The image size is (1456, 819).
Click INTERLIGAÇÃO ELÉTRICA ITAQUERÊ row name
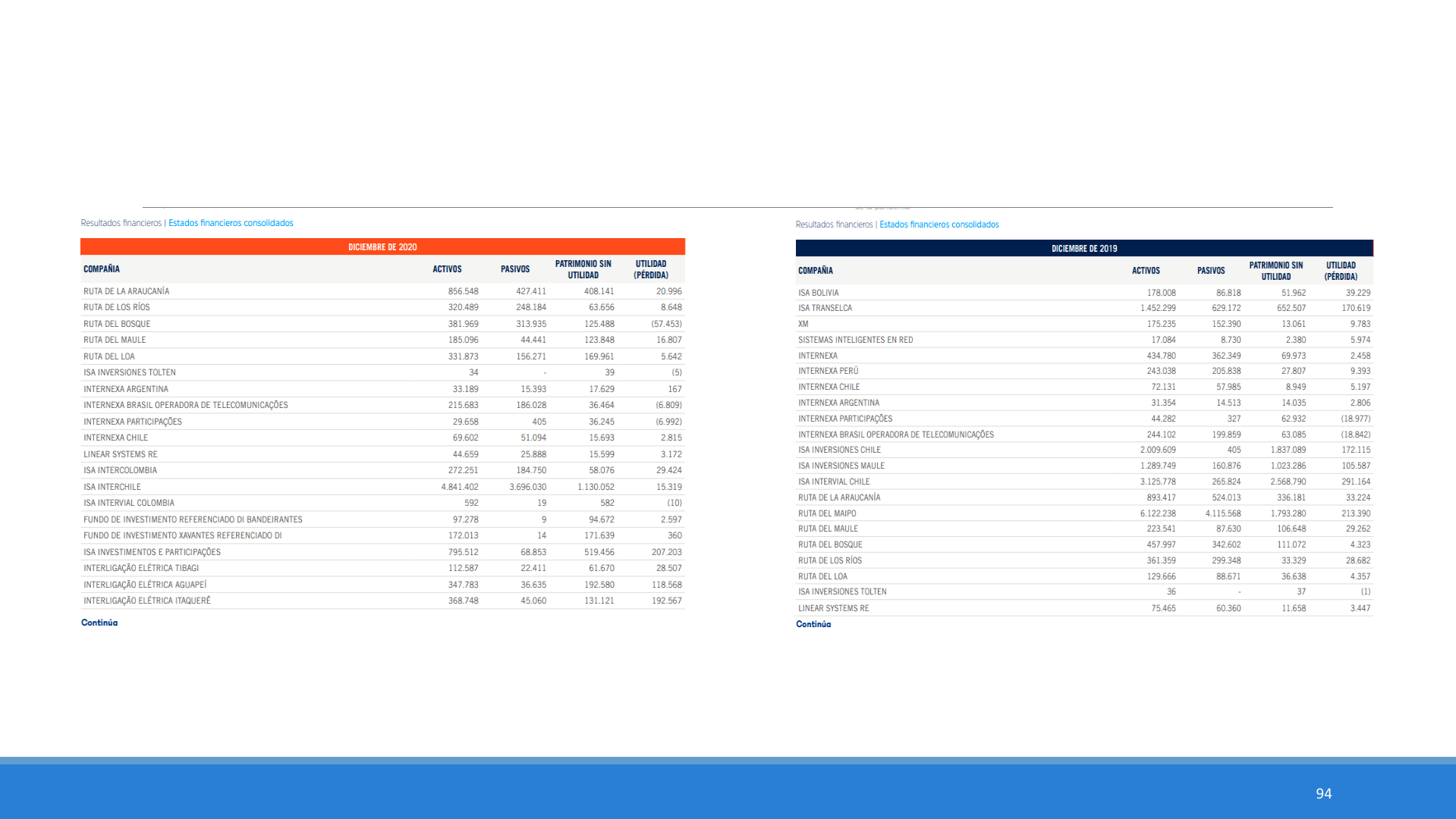click(147, 601)
